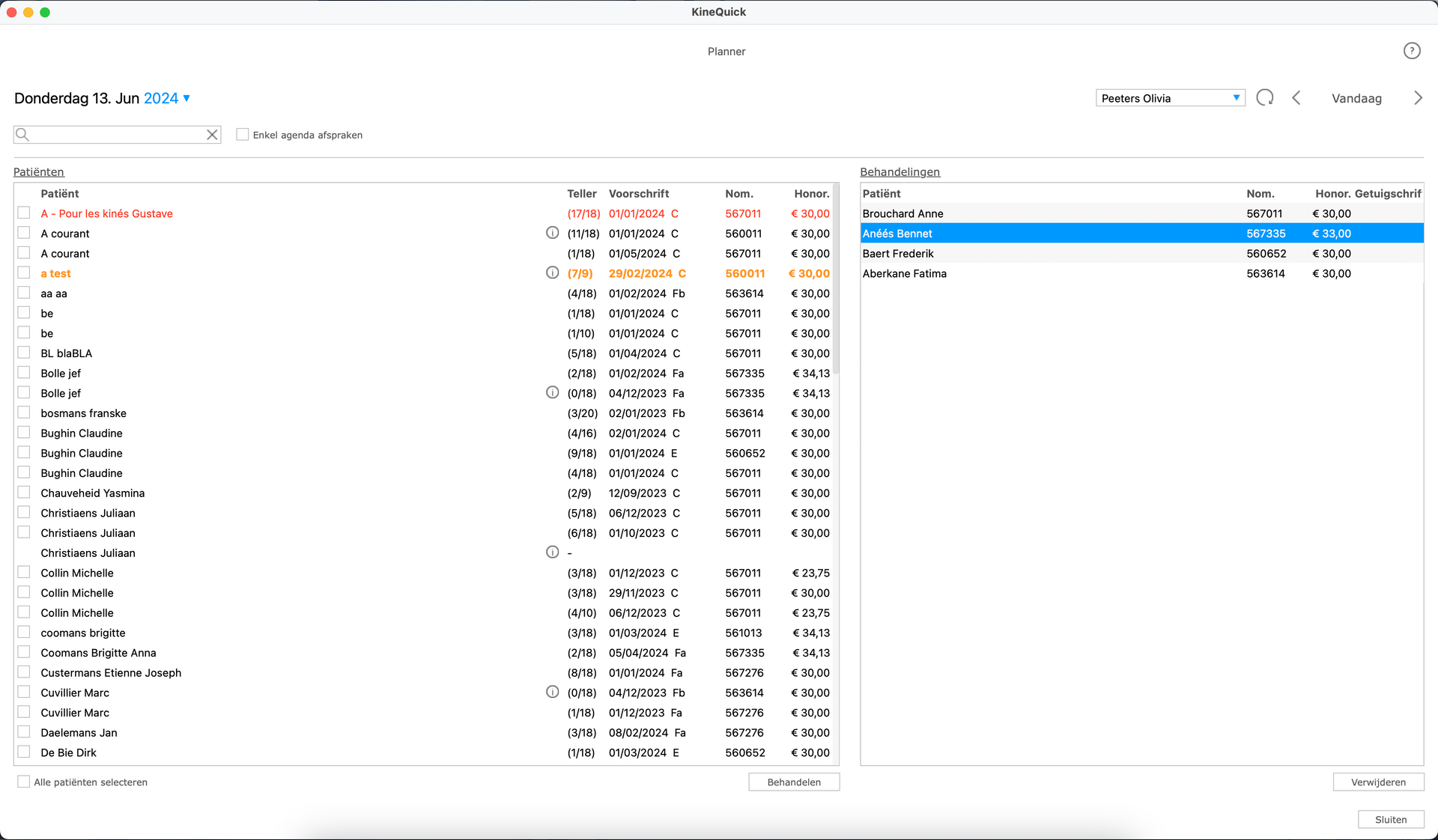Focus the patient search field
1438x840 pixels.
click(x=118, y=135)
